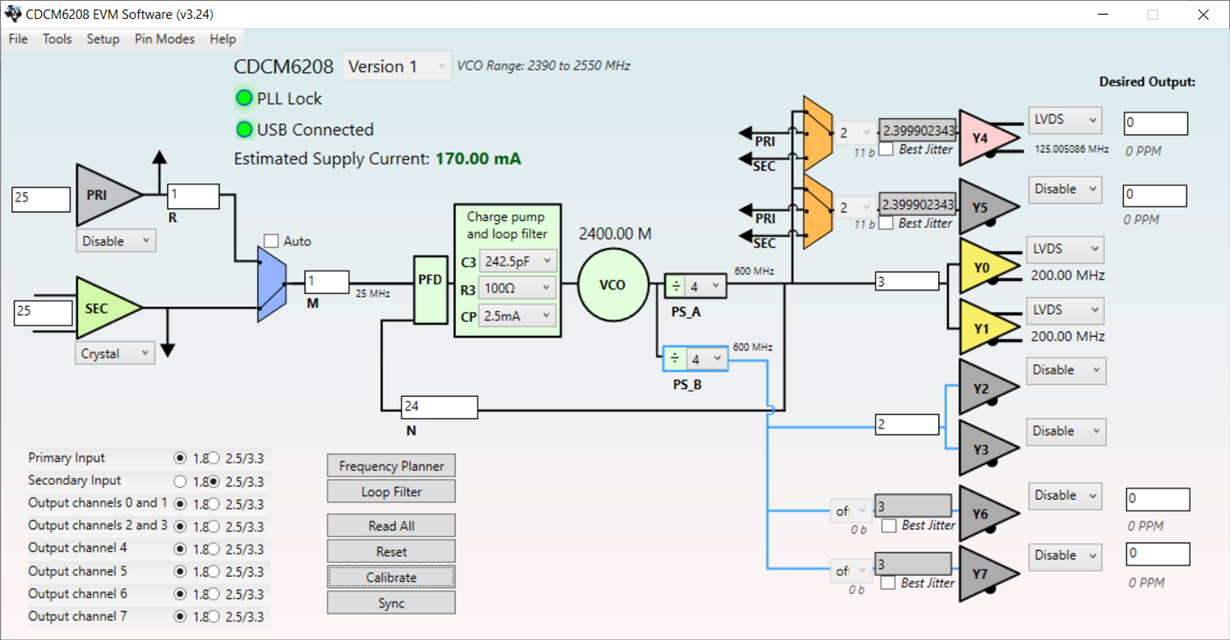This screenshot has width=1230, height=640.
Task: Open the R3 100Ω dropdown
Action: tap(516, 288)
